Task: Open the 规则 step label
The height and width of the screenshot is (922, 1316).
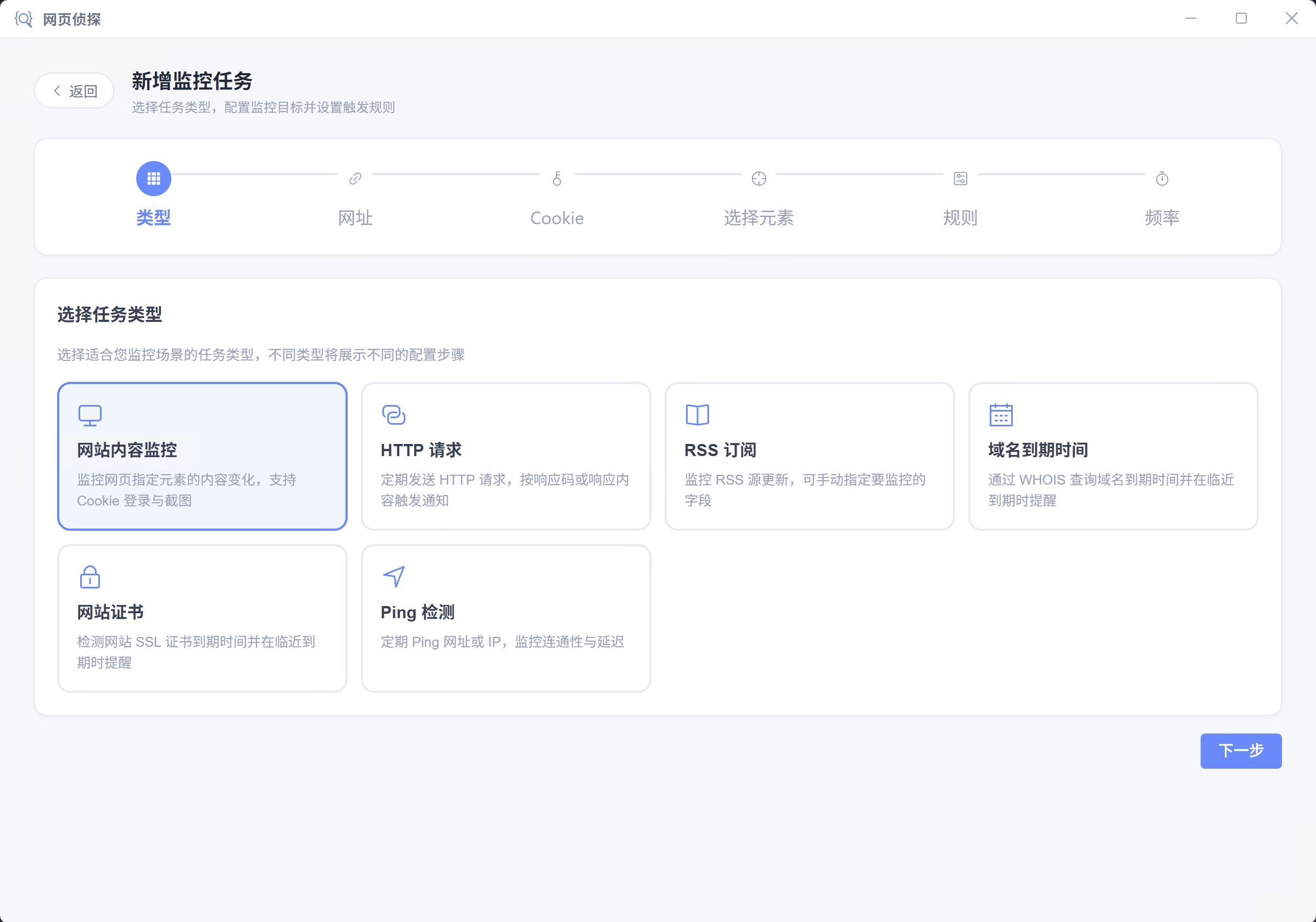Action: point(960,218)
